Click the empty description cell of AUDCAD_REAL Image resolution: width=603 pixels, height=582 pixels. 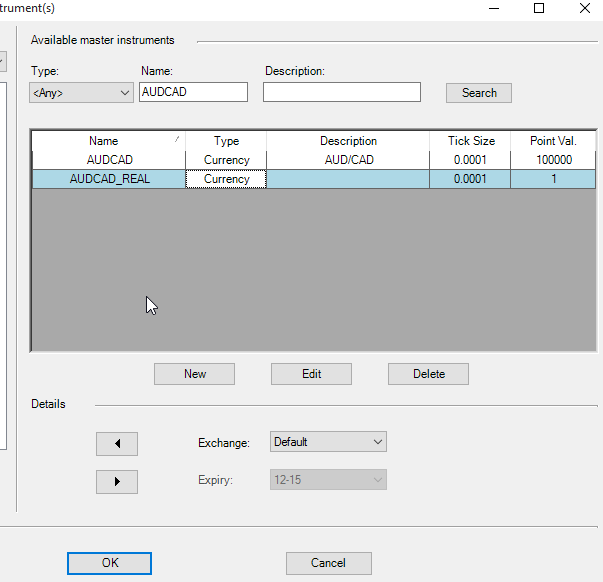tap(348, 179)
